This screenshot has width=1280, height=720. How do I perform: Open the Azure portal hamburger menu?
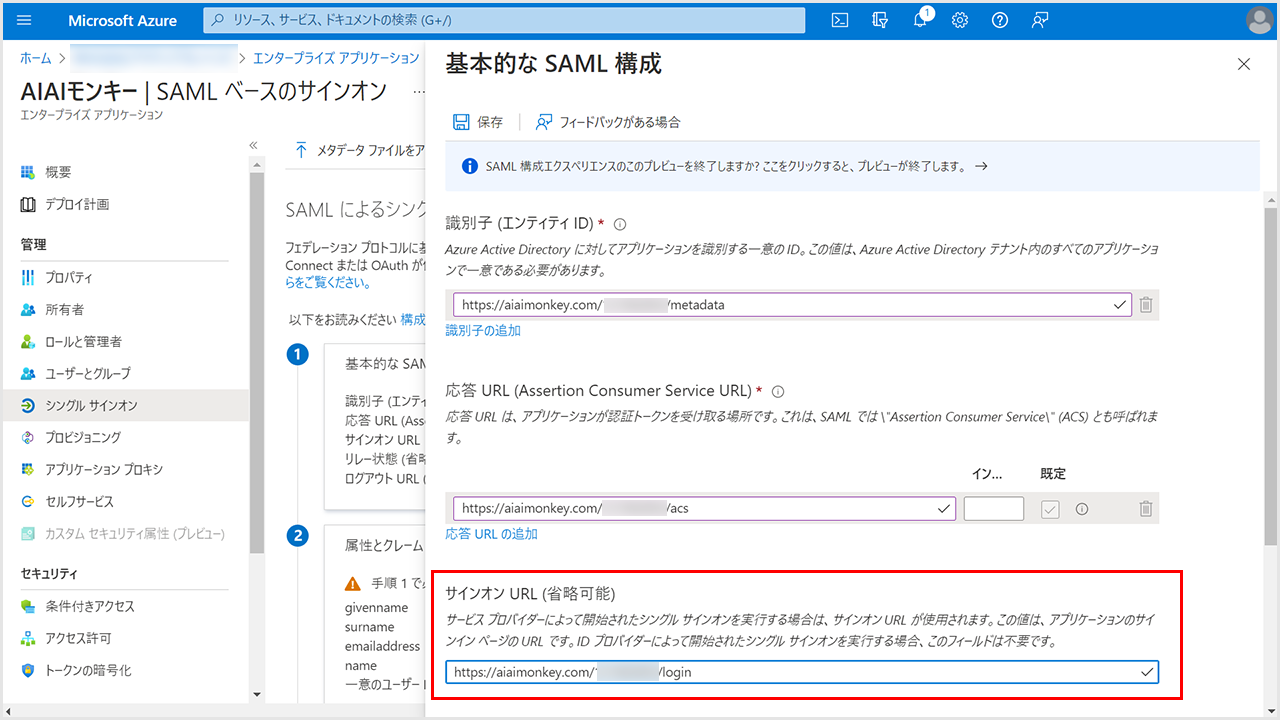[x=25, y=20]
